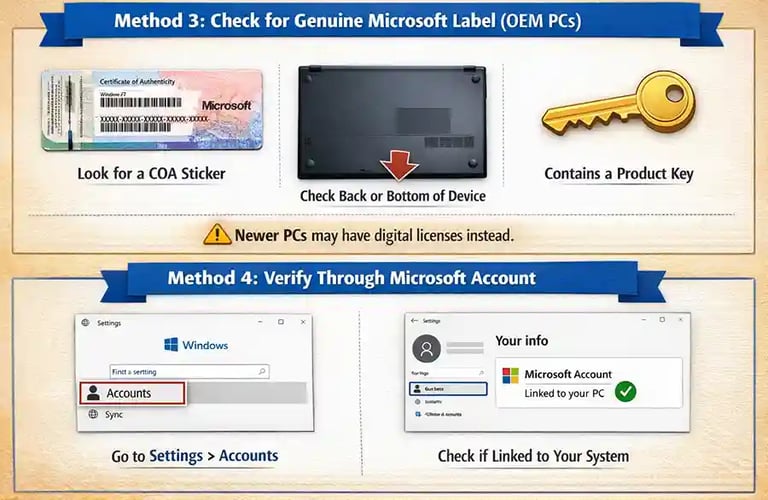Click "Linked to your PC" text
Image resolution: width=768 pixels, height=500 pixels.
coord(564,393)
